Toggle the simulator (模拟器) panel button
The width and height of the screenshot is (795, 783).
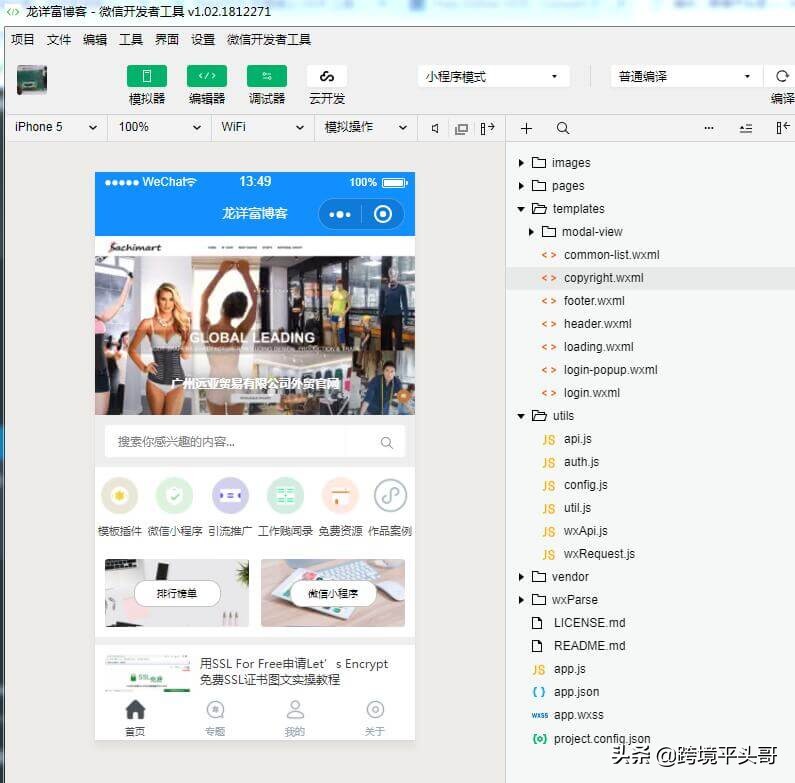(x=147, y=77)
